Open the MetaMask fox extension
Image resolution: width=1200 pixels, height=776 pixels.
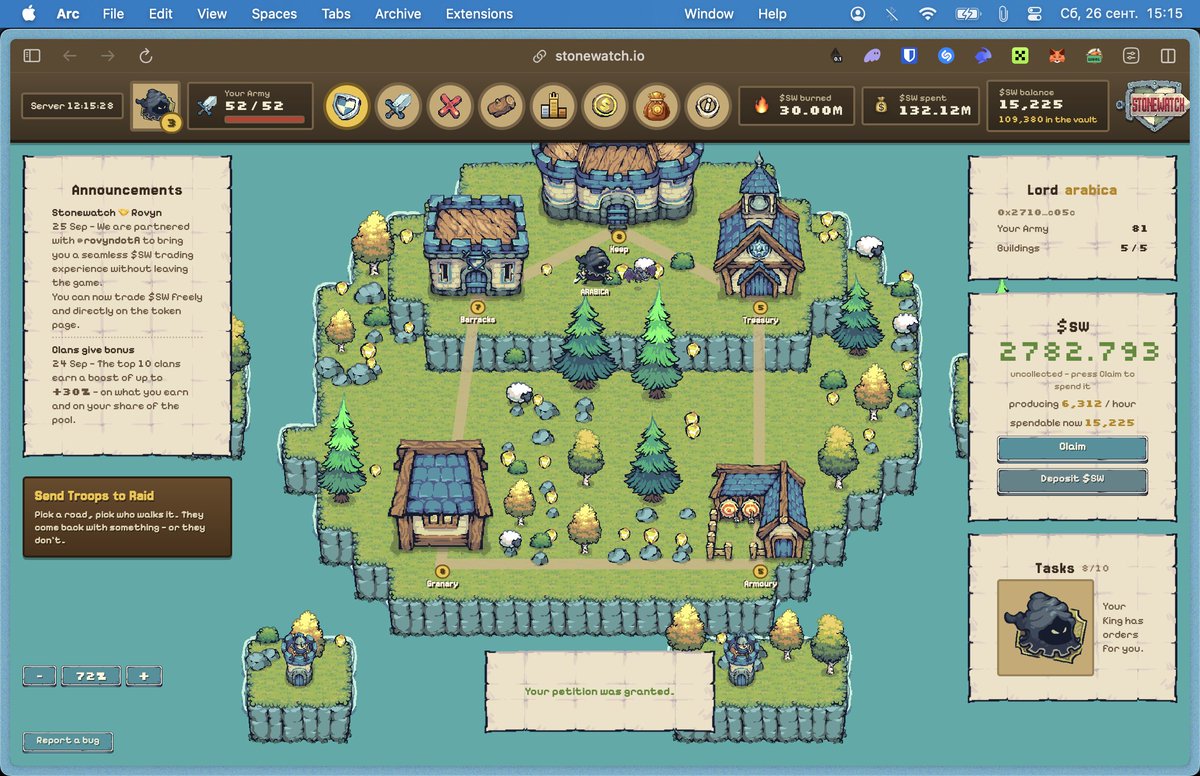click(x=1057, y=56)
